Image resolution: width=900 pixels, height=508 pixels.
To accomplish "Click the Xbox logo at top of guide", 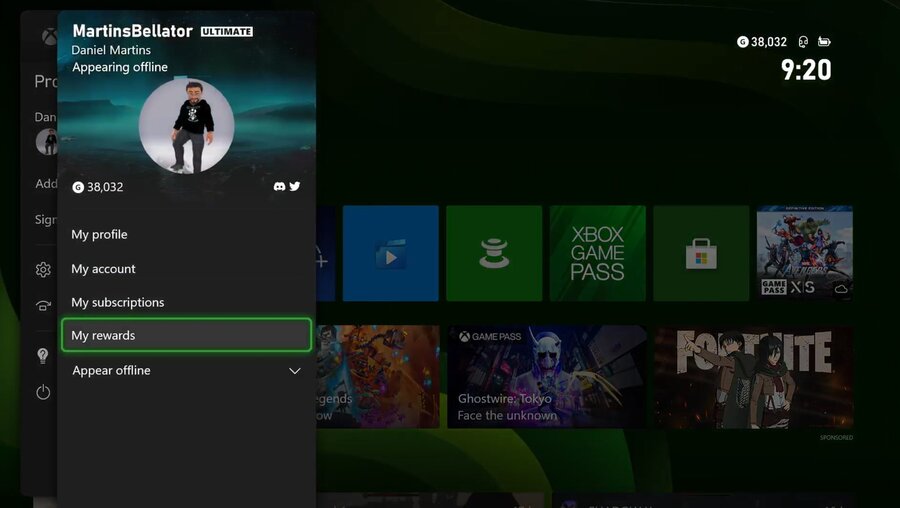I will (49, 37).
